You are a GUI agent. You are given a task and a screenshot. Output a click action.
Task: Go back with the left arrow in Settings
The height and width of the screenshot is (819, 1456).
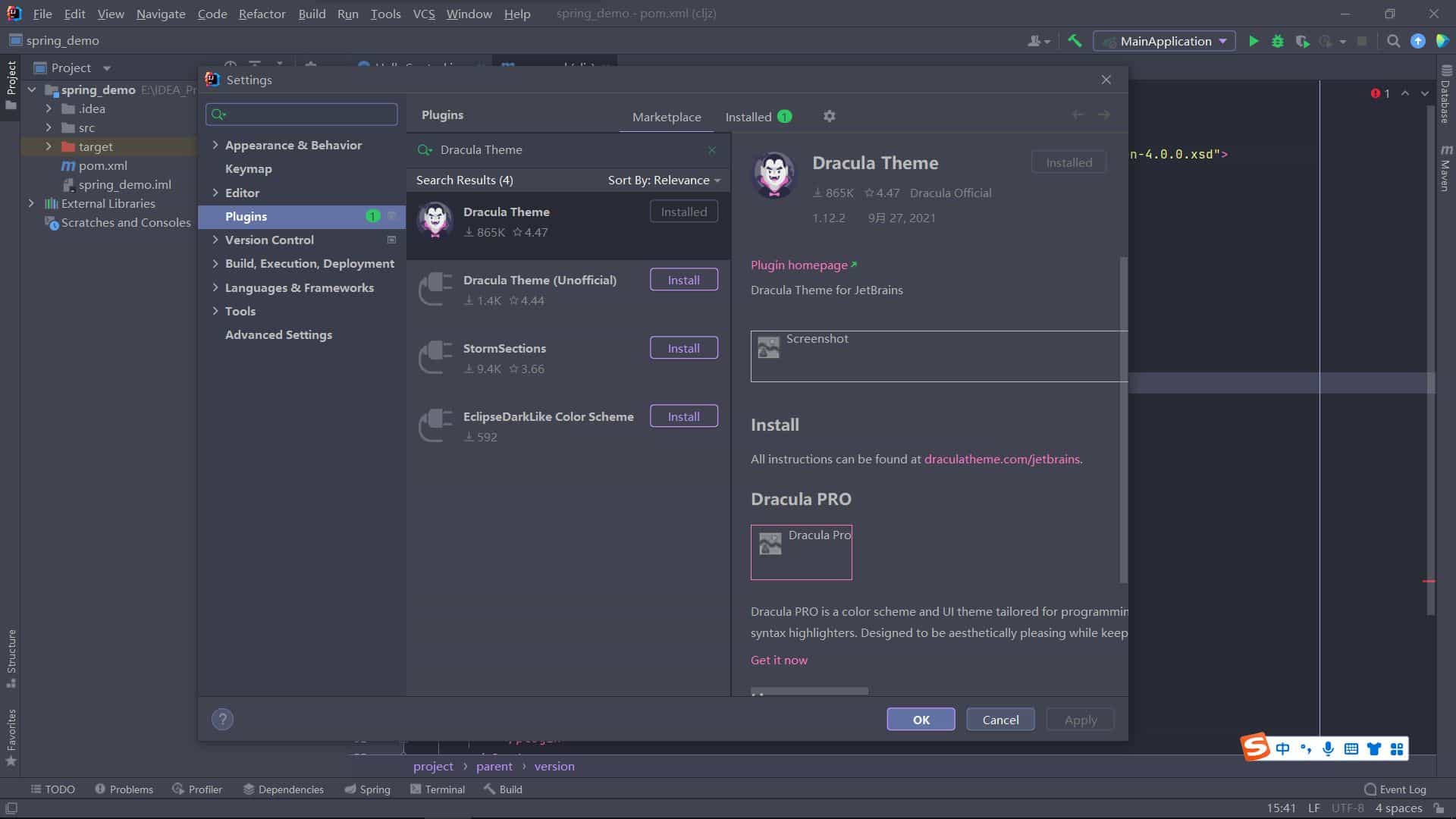(1078, 115)
